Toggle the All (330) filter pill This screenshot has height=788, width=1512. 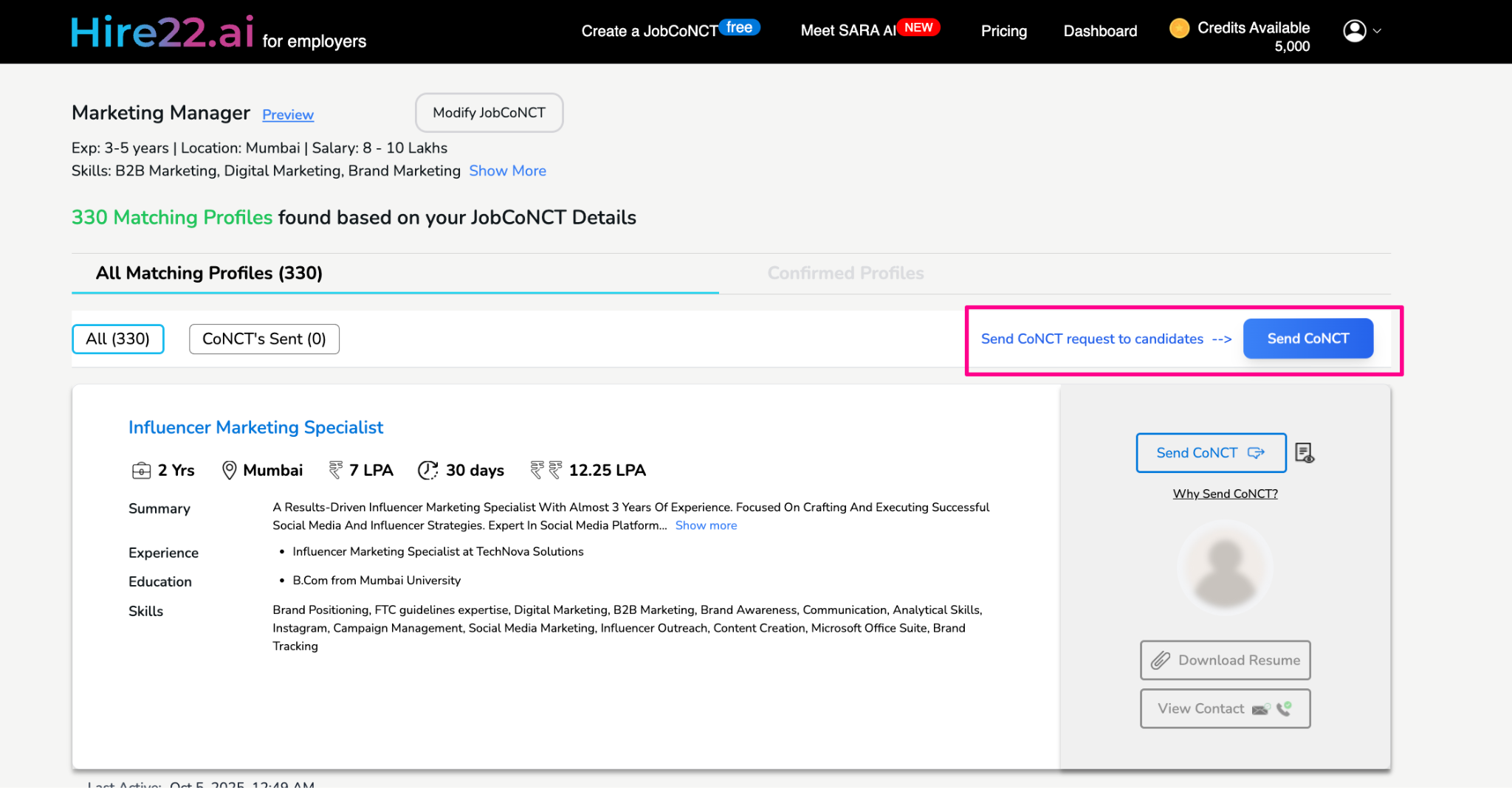coord(117,339)
